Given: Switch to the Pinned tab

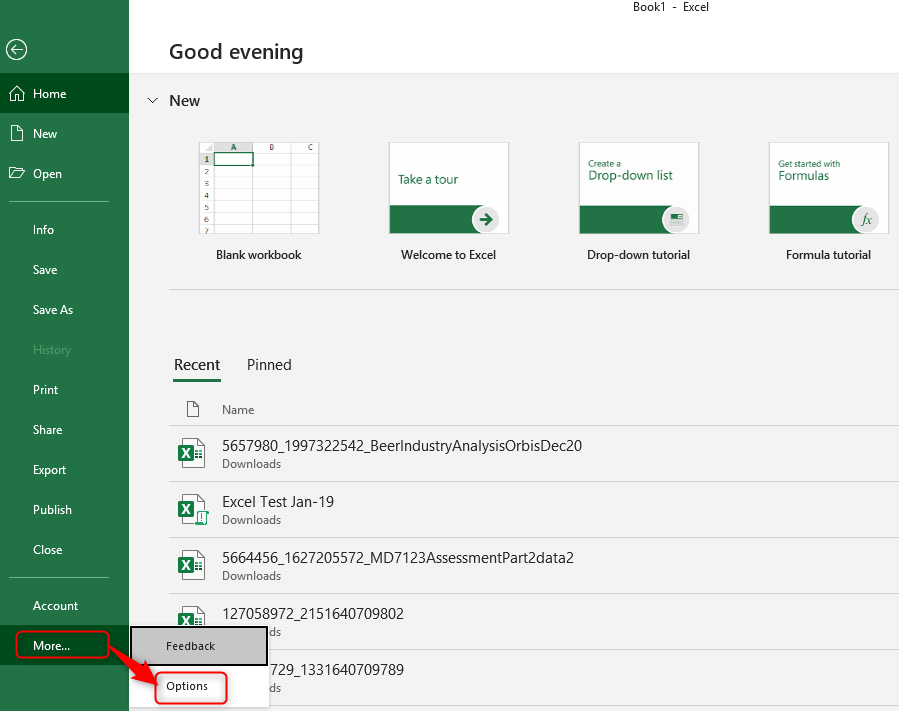Looking at the screenshot, I should [269, 365].
